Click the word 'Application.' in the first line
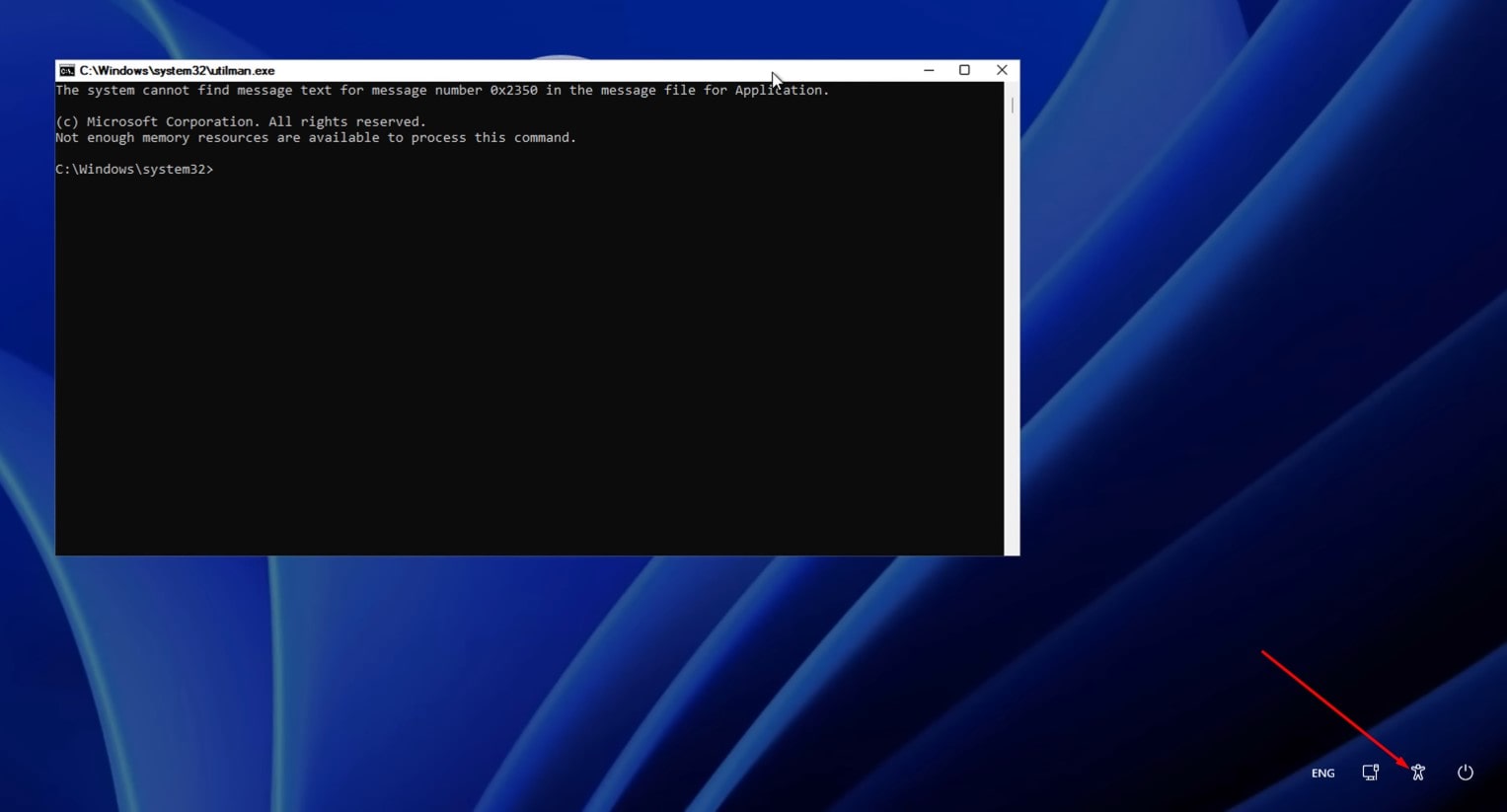 [x=781, y=91]
